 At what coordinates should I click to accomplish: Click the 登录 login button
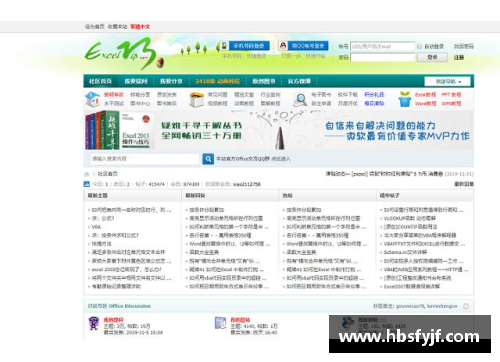[432, 57]
